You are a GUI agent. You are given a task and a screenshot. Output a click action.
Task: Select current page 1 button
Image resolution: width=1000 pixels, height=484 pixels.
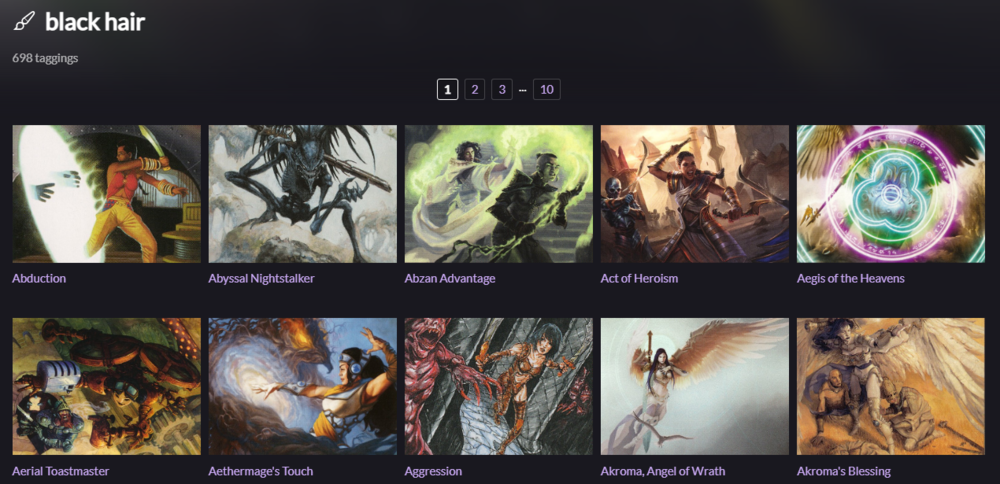448,89
